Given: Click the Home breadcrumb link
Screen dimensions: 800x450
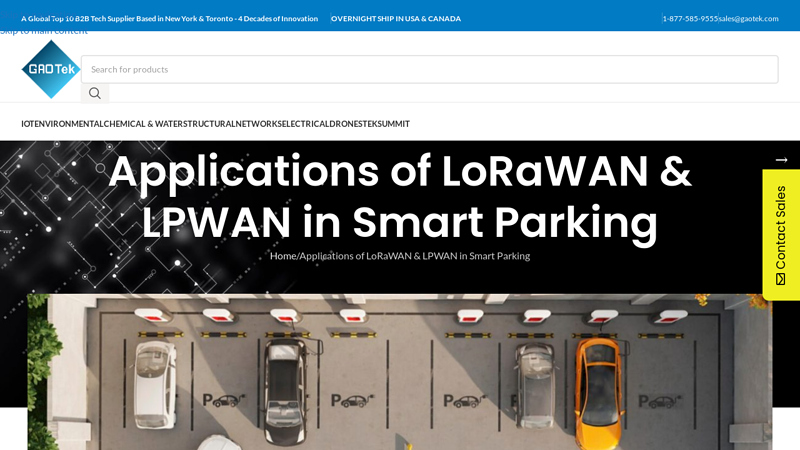Looking at the screenshot, I should [283, 256].
